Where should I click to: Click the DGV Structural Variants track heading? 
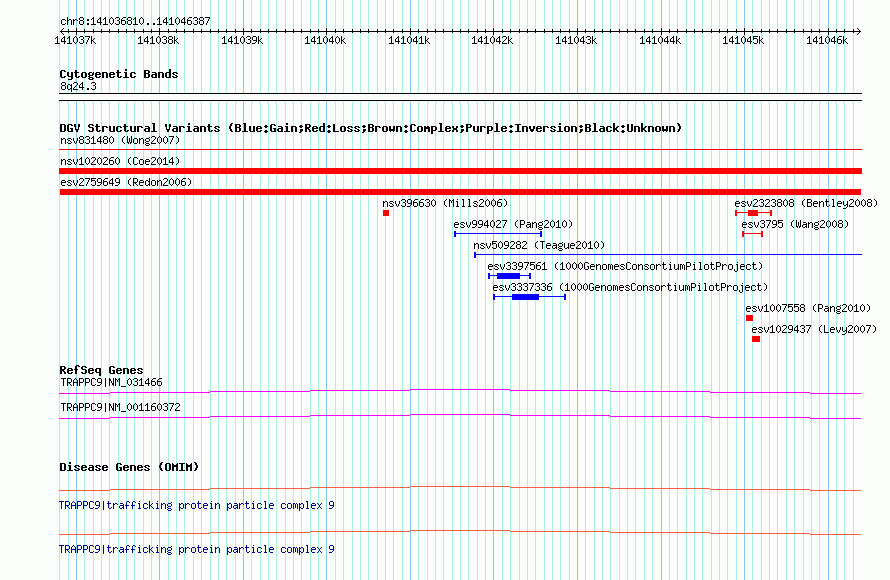[x=371, y=128]
